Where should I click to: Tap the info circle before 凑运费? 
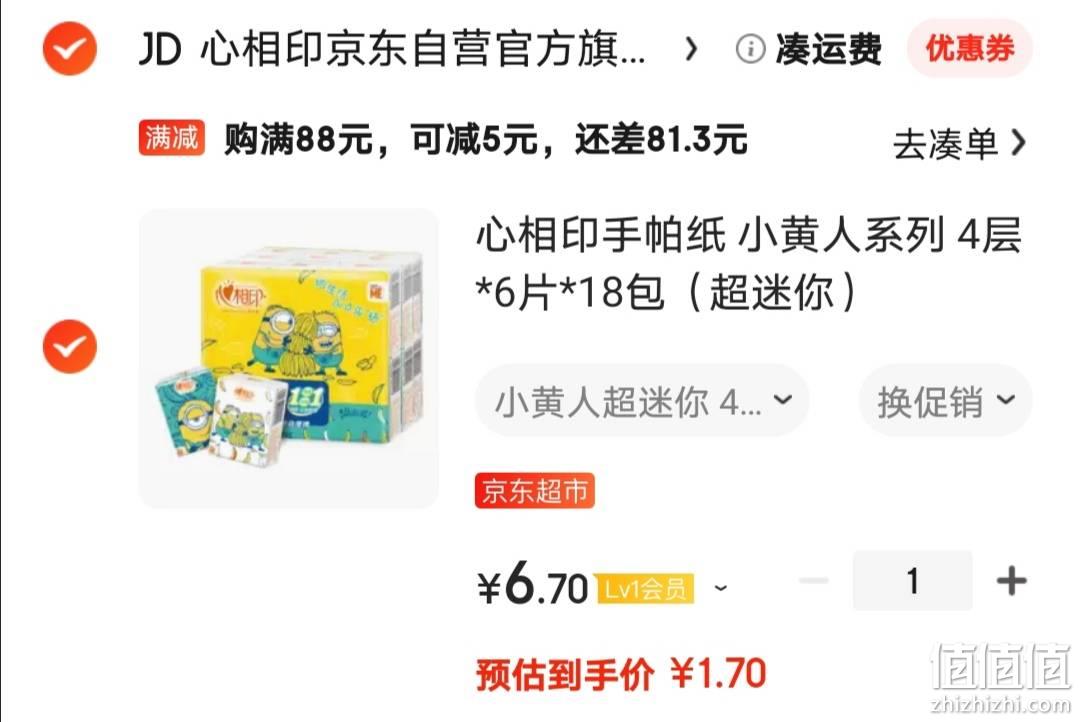pyautogui.click(x=751, y=50)
